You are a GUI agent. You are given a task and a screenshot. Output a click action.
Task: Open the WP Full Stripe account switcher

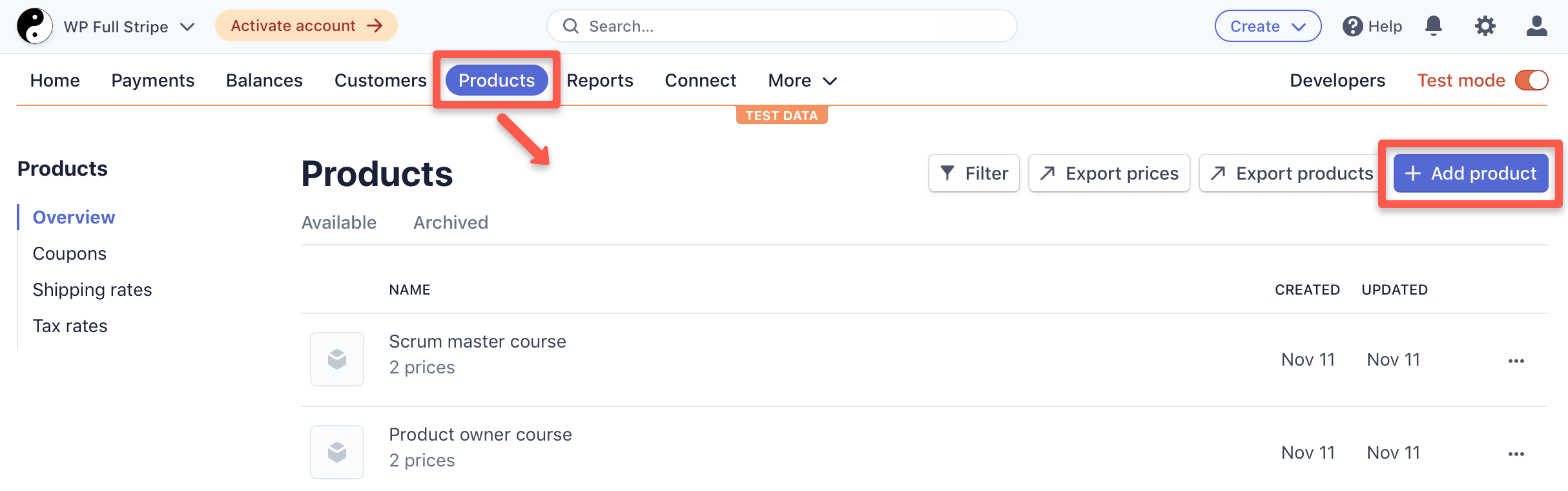tap(127, 26)
